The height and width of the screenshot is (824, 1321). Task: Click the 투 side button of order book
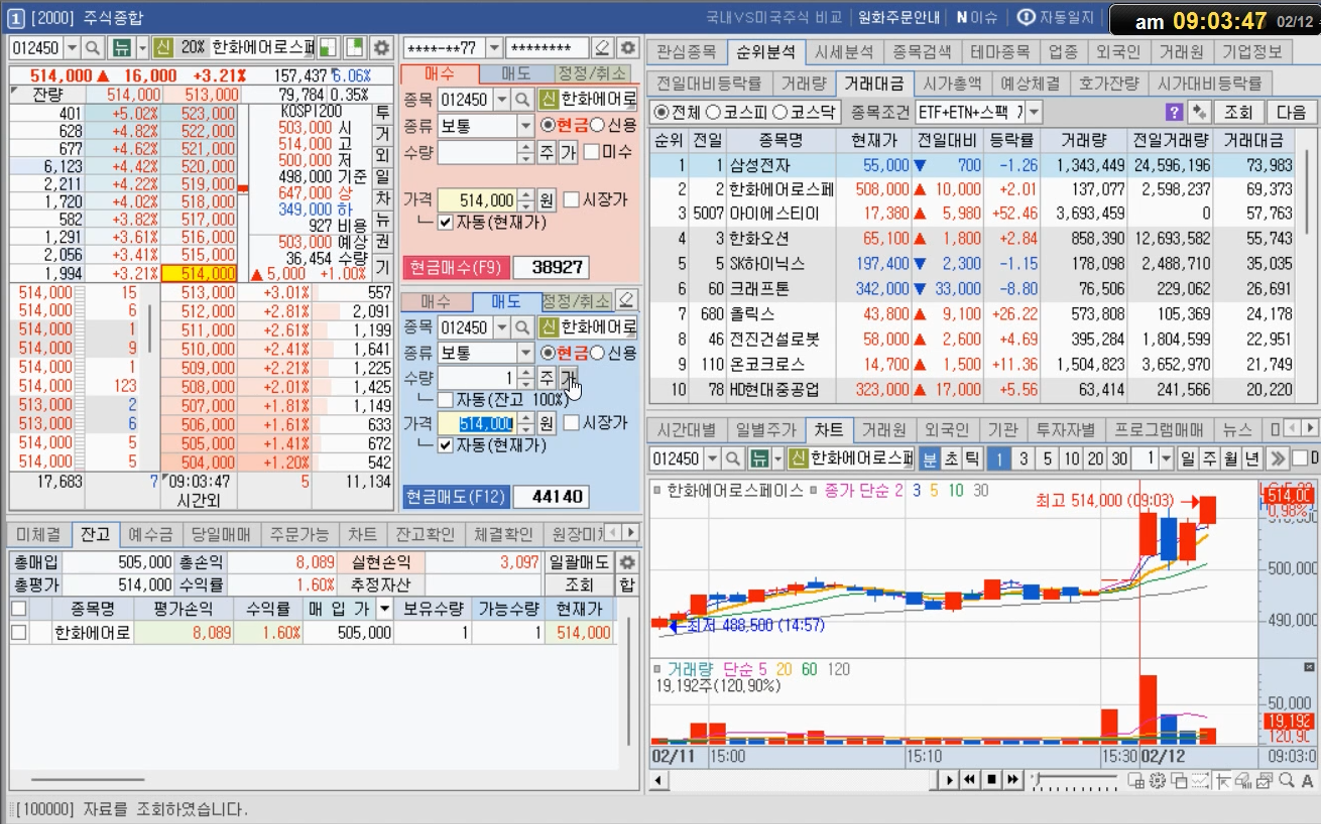(382, 112)
